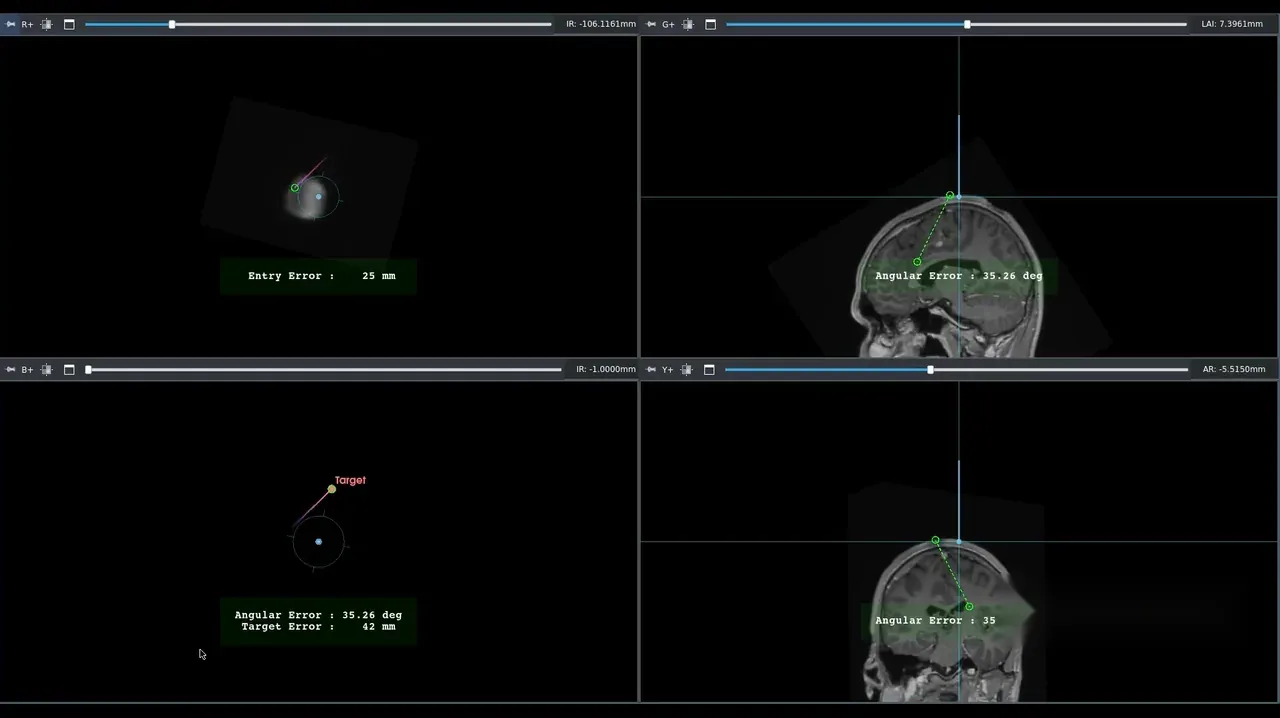Screen dimensions: 1280x718
Task: Click the AR: -5.5150mm offset value field
Action: (x=1234, y=370)
